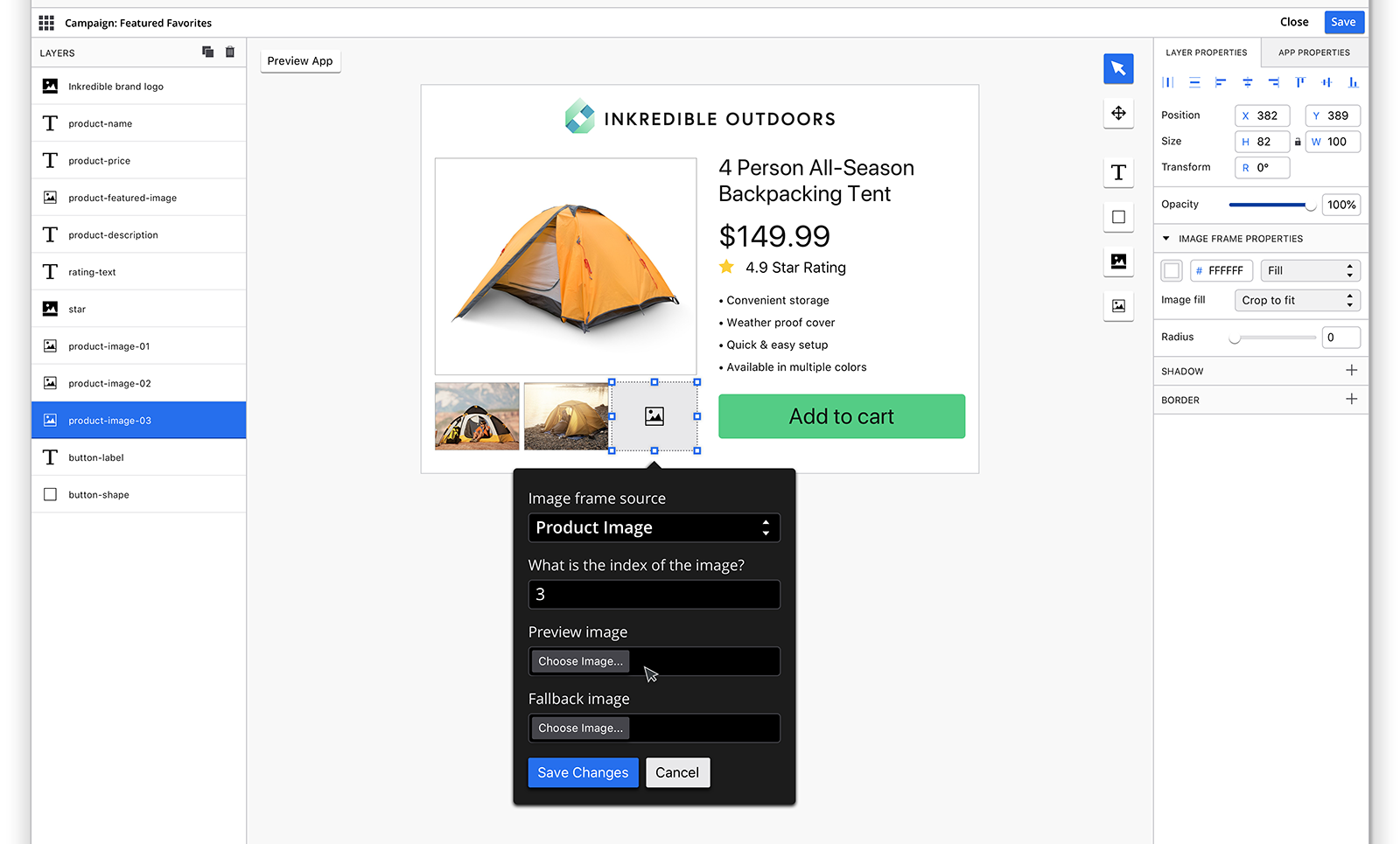This screenshot has width=1400, height=844.
Task: Click the white fill color swatch
Action: [x=1172, y=270]
